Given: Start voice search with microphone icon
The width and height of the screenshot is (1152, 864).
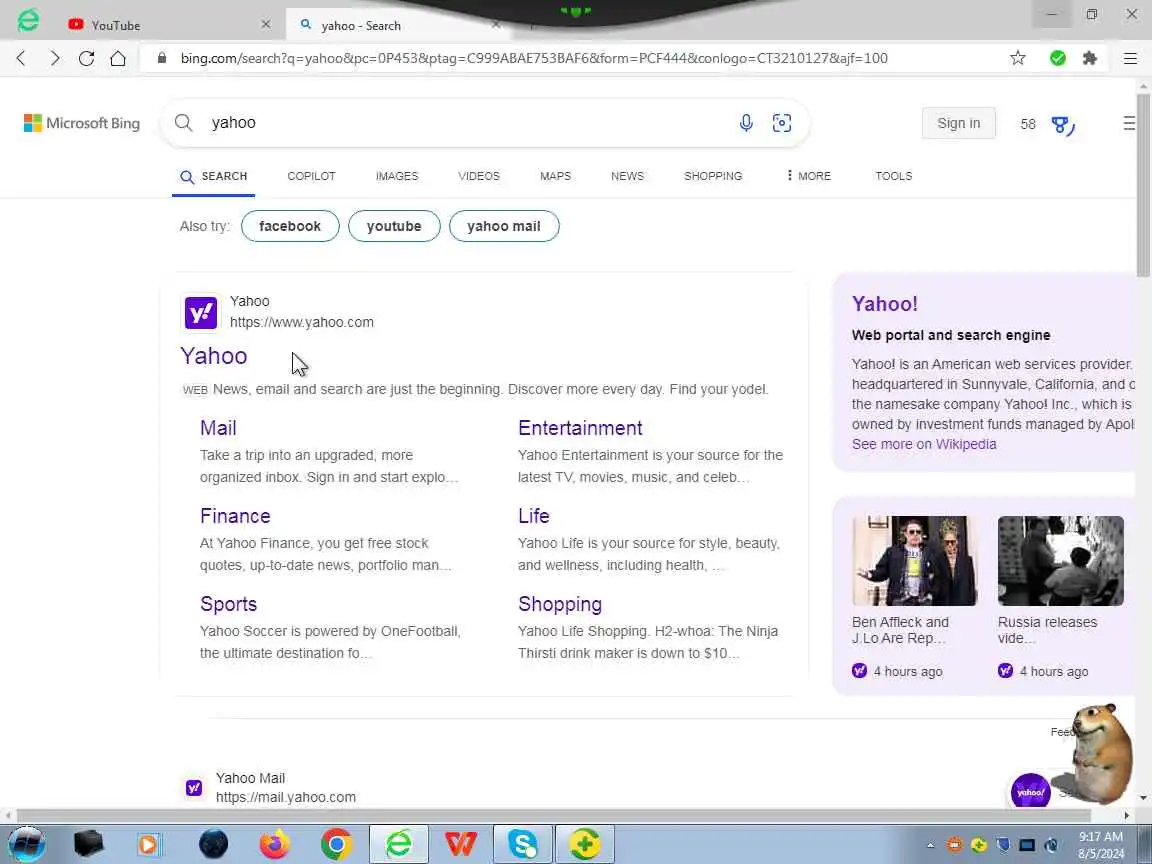Looking at the screenshot, I should click(746, 123).
